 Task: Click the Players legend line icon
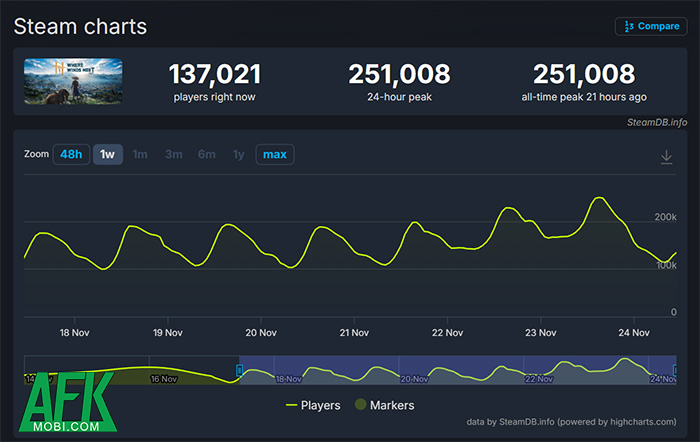(x=292, y=405)
